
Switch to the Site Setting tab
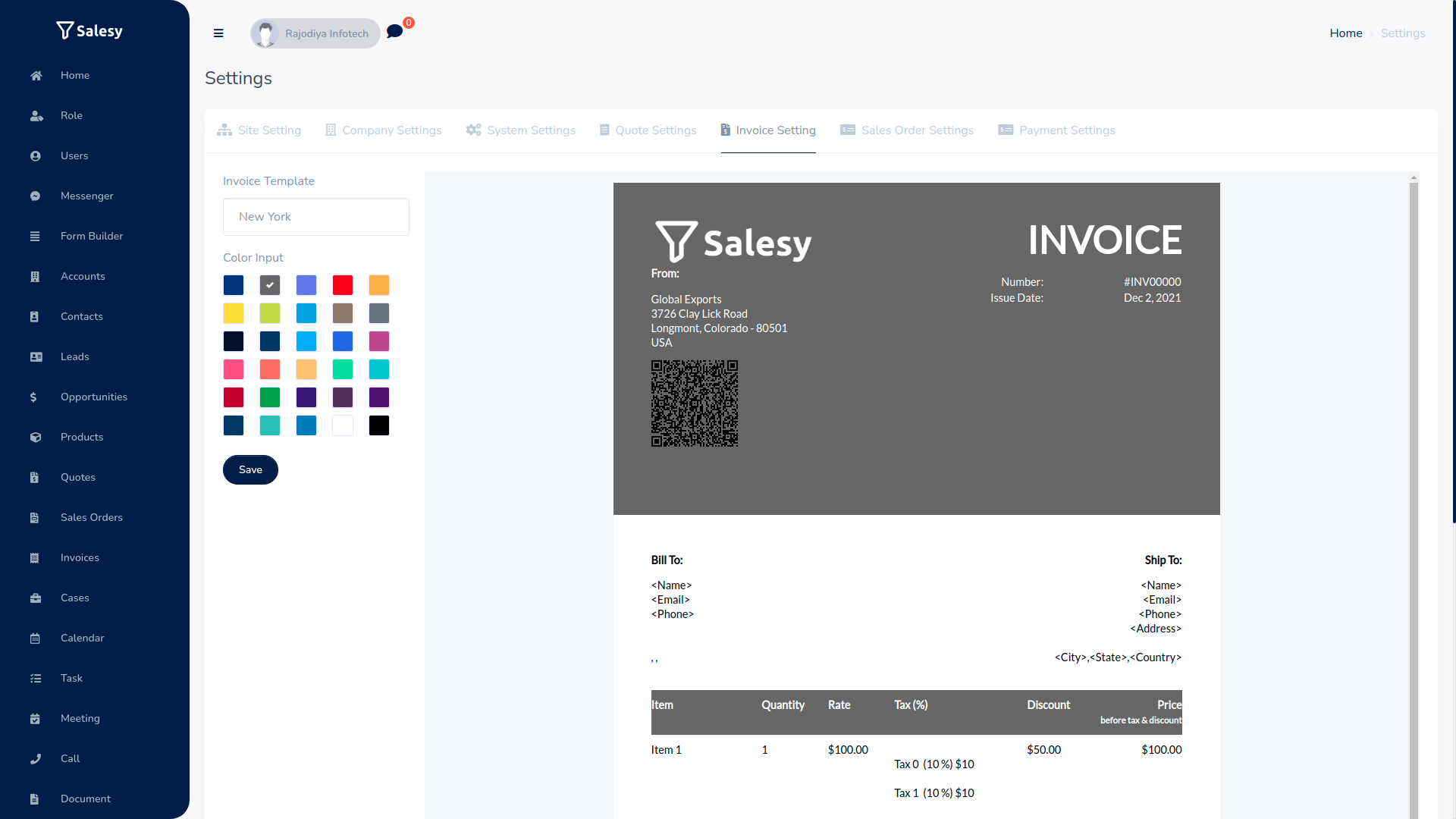[259, 130]
